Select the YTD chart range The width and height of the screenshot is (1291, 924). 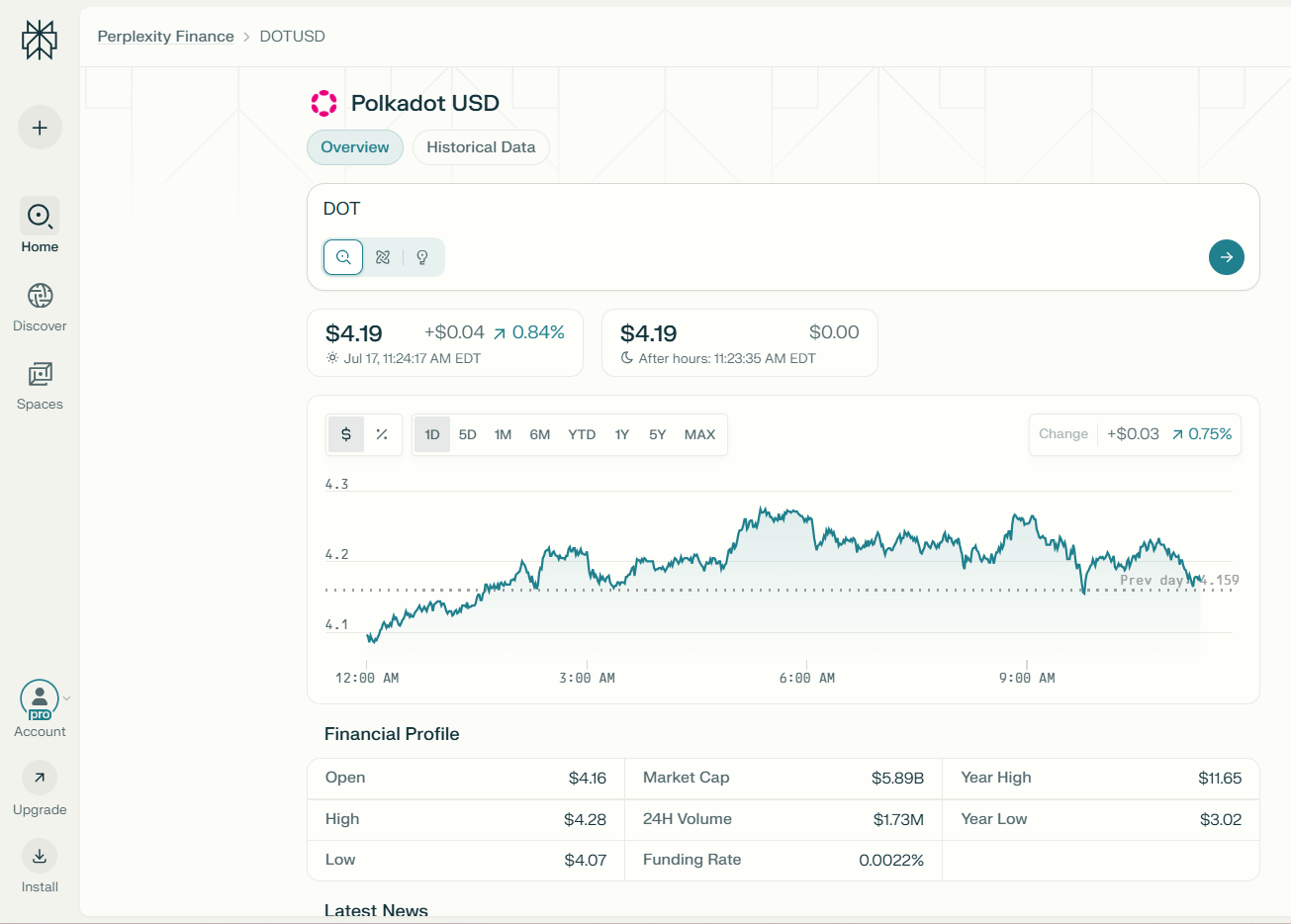pos(582,434)
